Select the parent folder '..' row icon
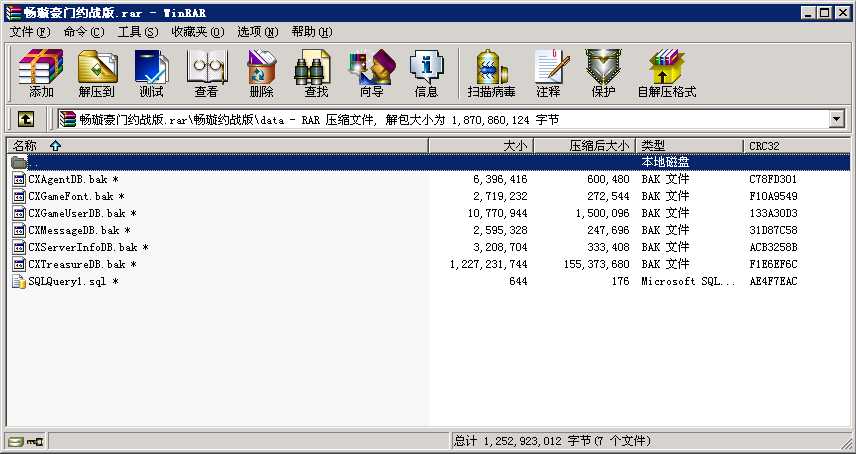This screenshot has height=454, width=856. tap(19, 162)
